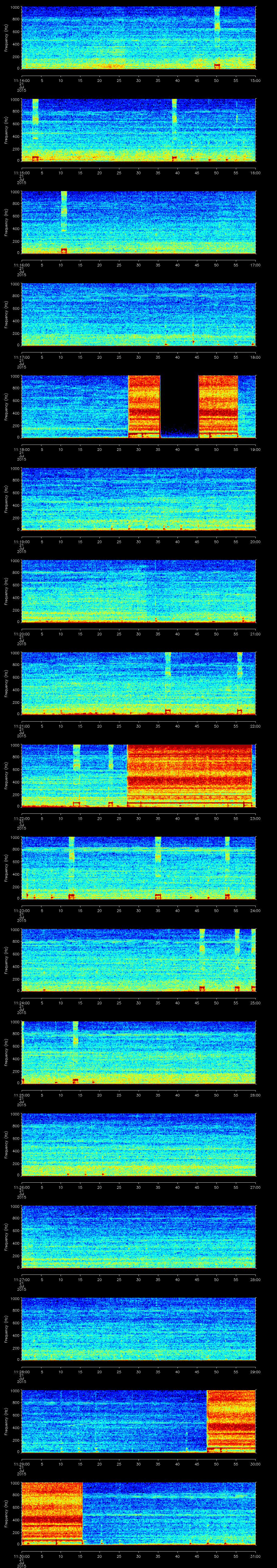Screen dimensions: 277x1568
Task: Click the '11:18:00' start time label
Action: pyautogui.click(x=22, y=449)
